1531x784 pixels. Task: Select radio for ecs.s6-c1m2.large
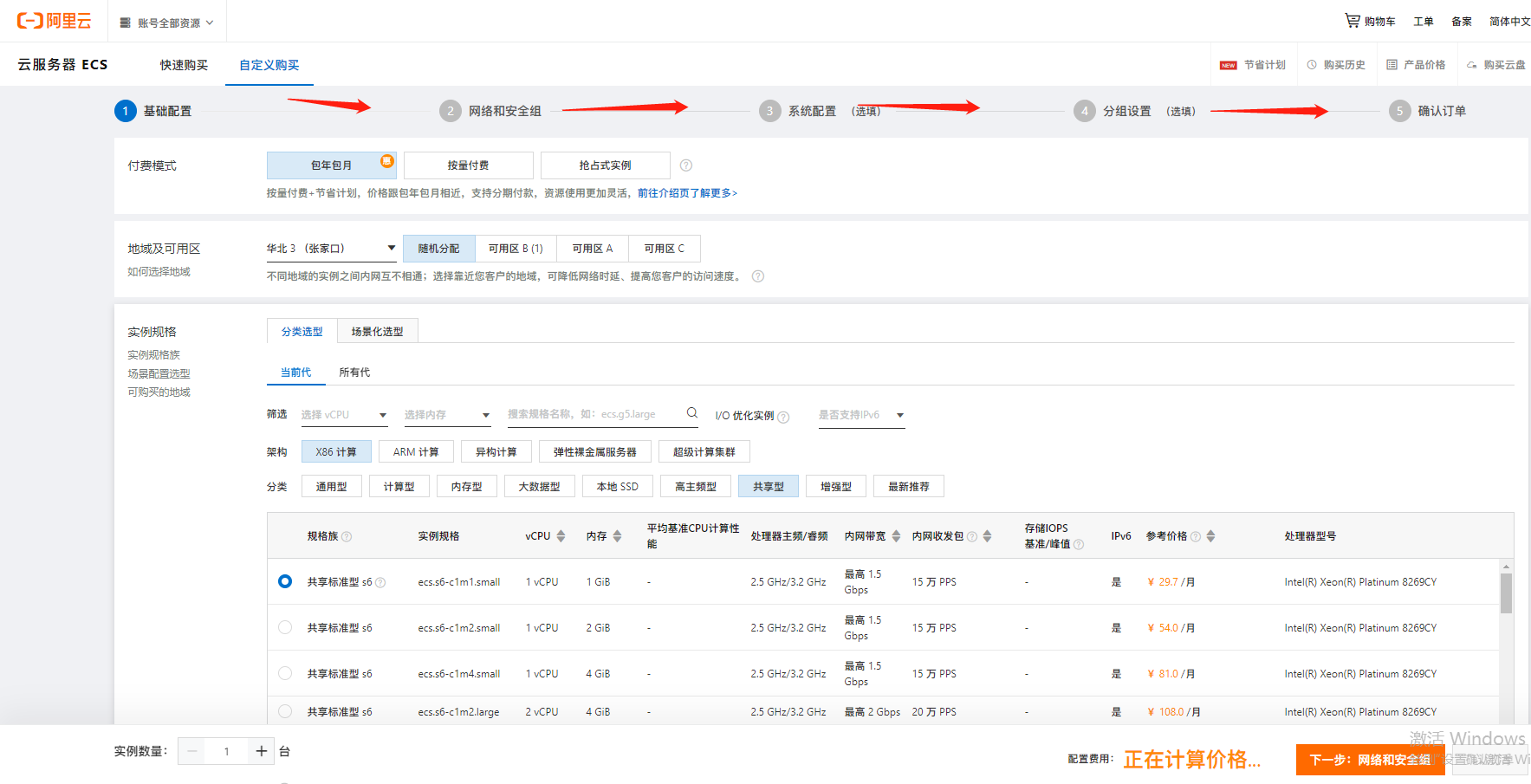pos(285,711)
